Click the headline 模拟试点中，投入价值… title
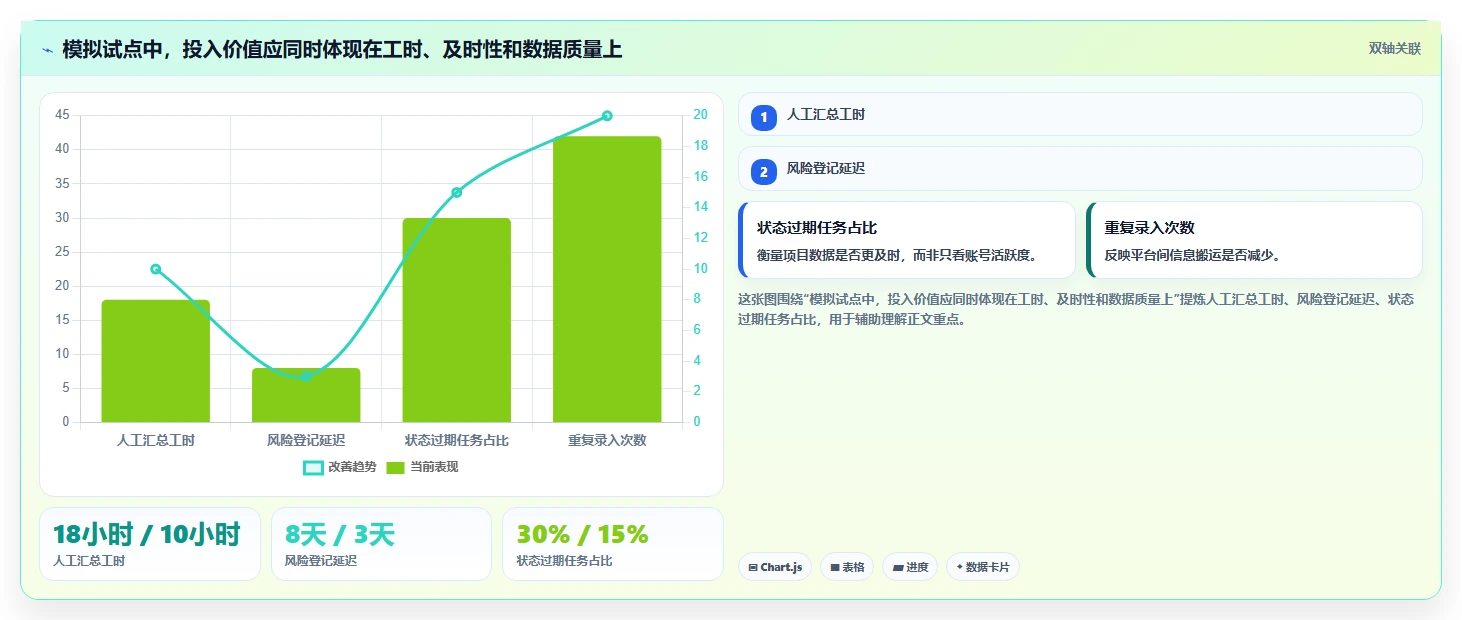This screenshot has width=1462, height=620. [342, 49]
